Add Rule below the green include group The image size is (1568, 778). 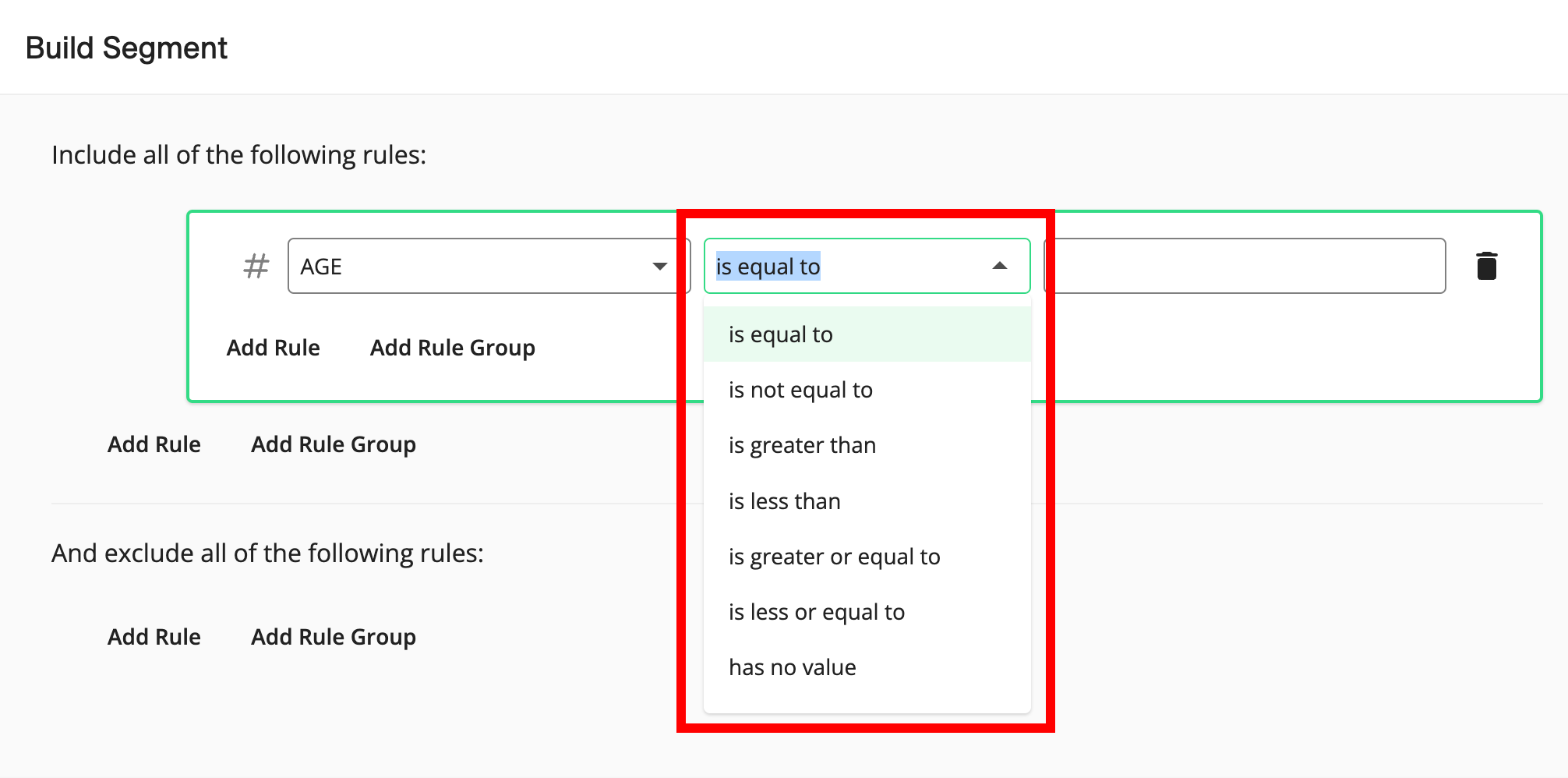click(154, 444)
